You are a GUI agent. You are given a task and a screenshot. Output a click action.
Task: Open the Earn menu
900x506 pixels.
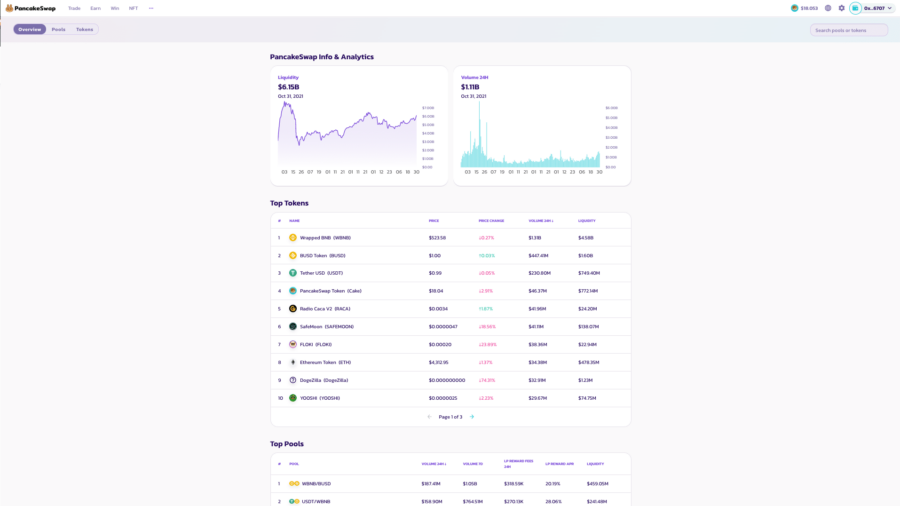95,8
